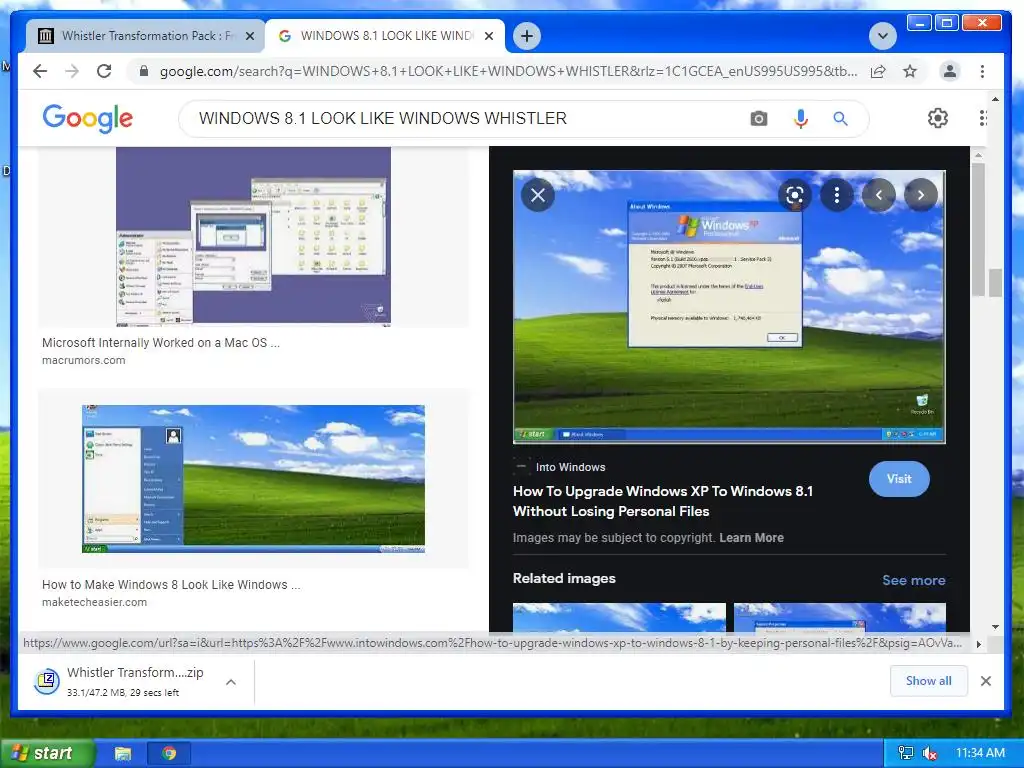Click See more related images
Viewport: 1024px width, 768px height.
(914, 581)
